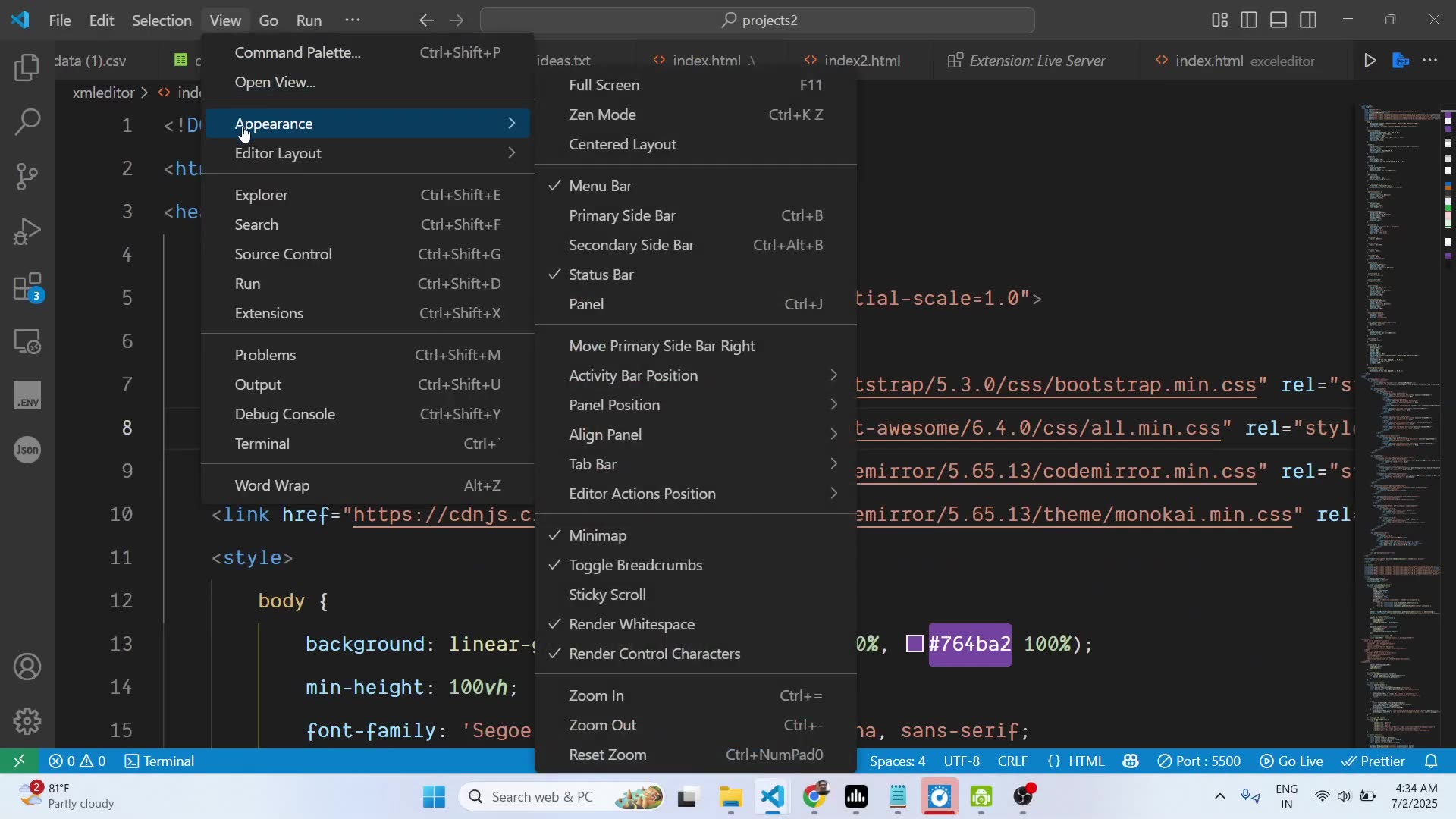Open Chrome from the taskbar
This screenshot has height=819, width=1456.
click(815, 797)
